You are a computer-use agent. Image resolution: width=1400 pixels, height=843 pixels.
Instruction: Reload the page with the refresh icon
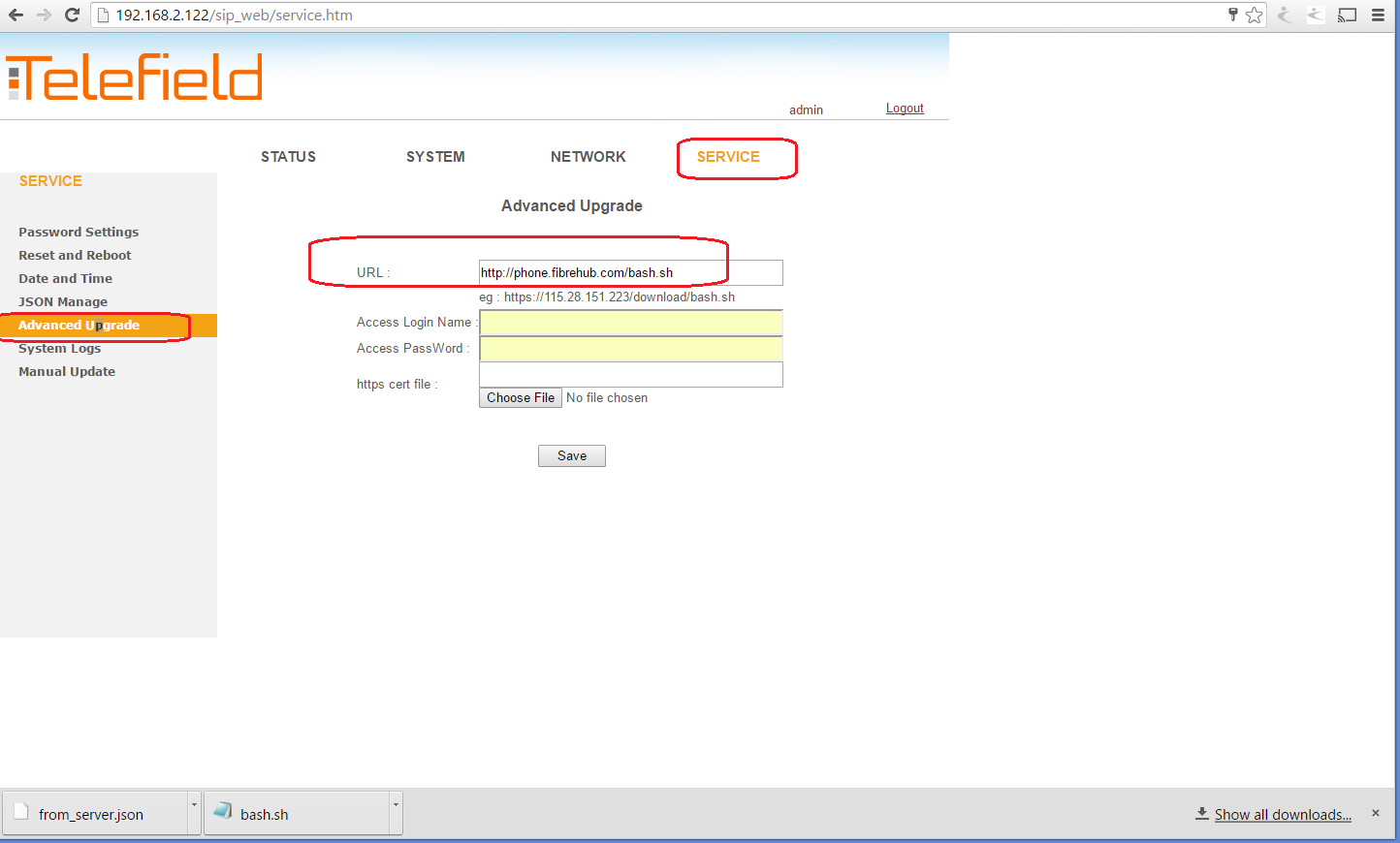click(x=72, y=15)
